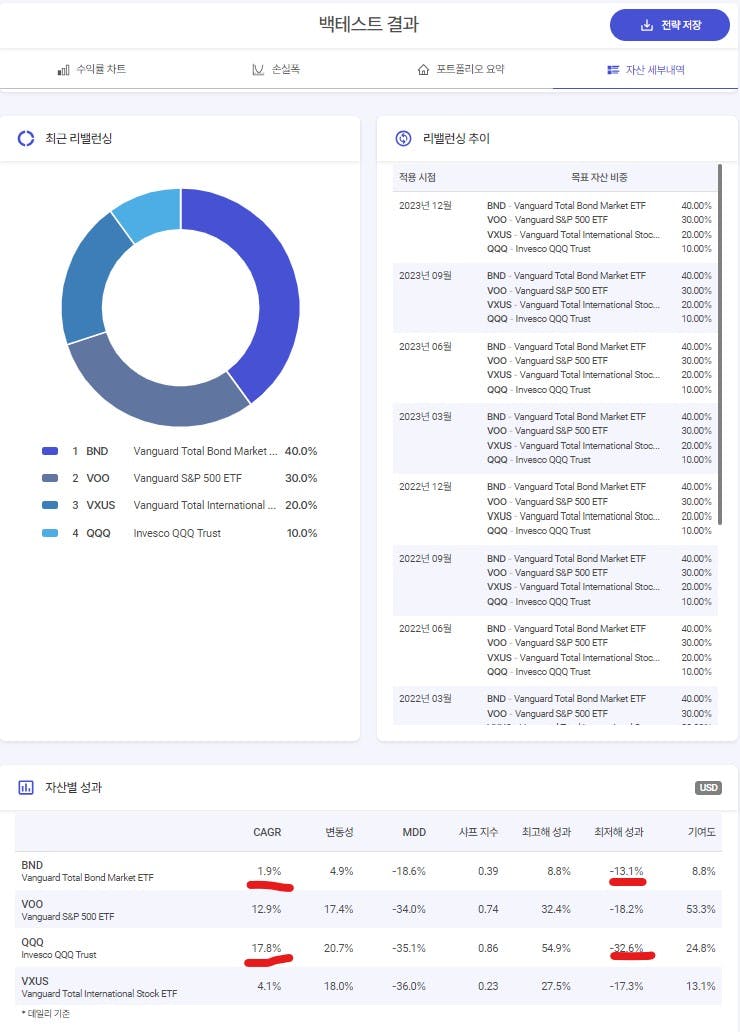
Task: Click the 백테스트 결과 page title
Action: click(x=369, y=24)
